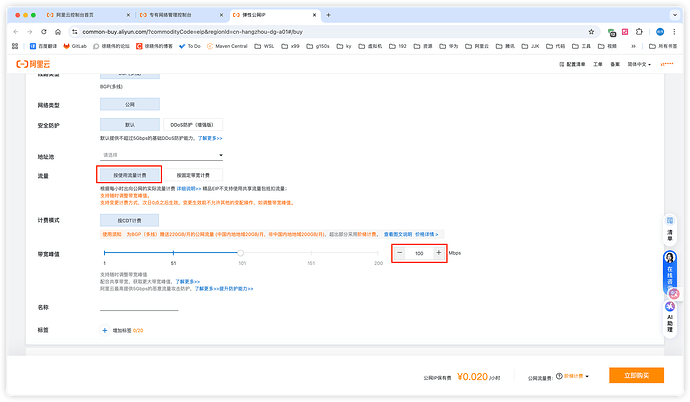
Task: Click the plus icon to increase bandwidth
Action: click(438, 253)
